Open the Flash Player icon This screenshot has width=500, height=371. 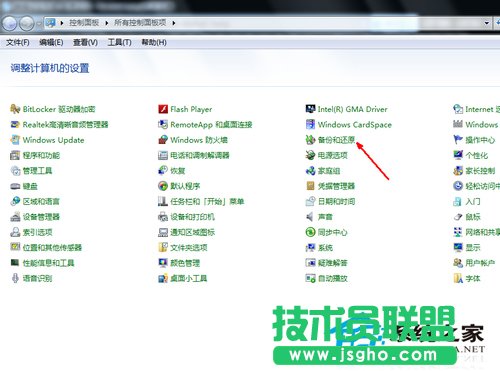pyautogui.click(x=163, y=109)
